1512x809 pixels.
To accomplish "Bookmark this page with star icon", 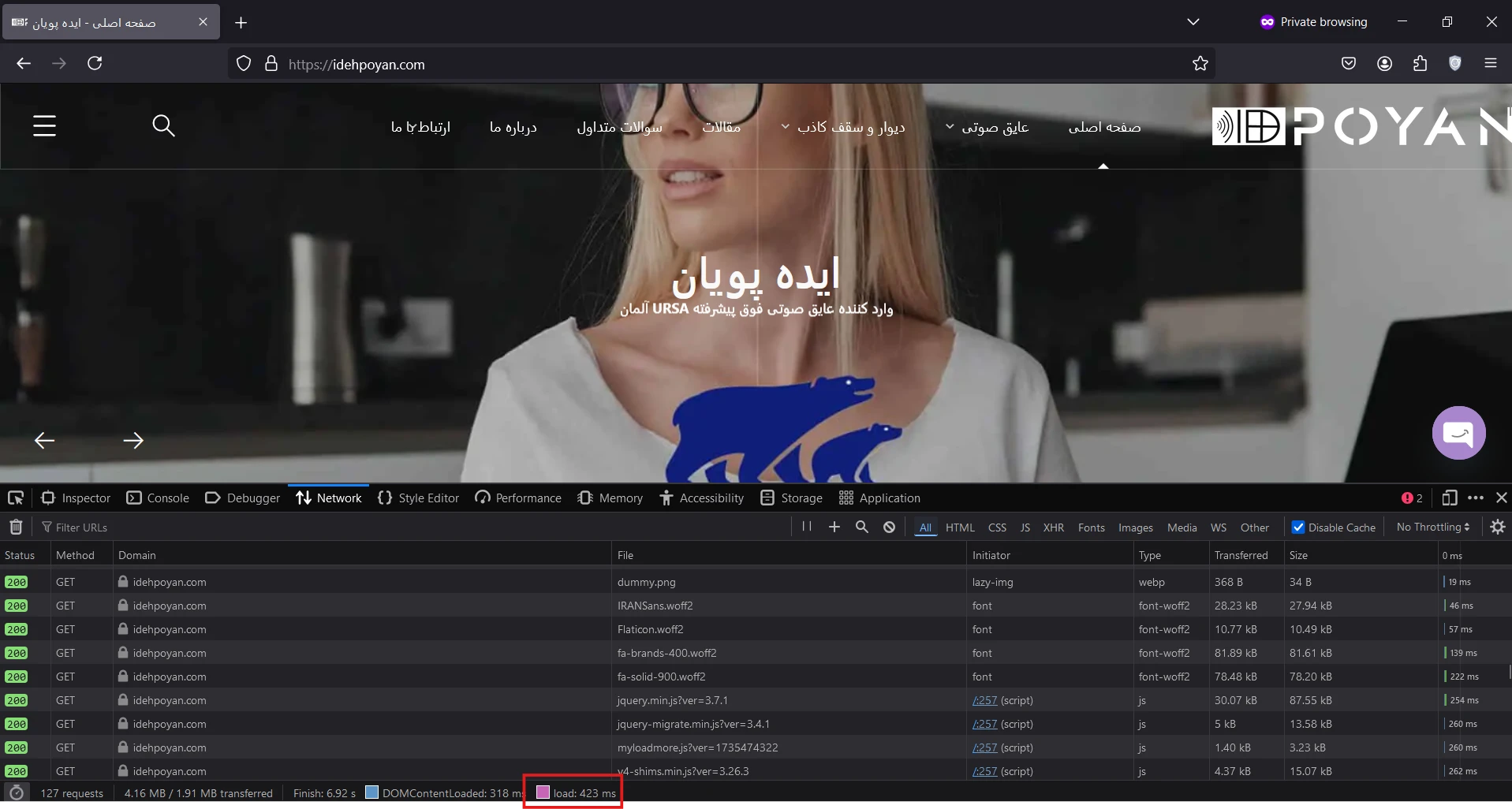I will click(1200, 64).
